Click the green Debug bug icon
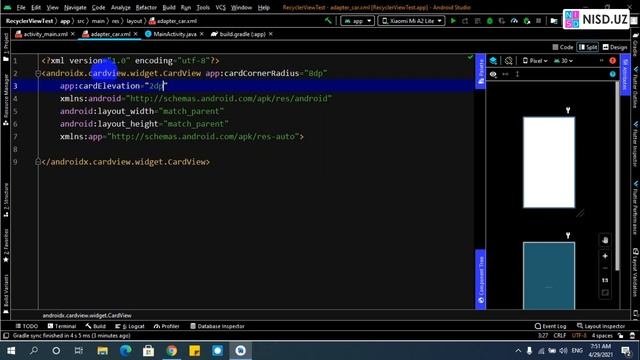This screenshot has height=360, width=640. pyautogui.click(x=489, y=20)
